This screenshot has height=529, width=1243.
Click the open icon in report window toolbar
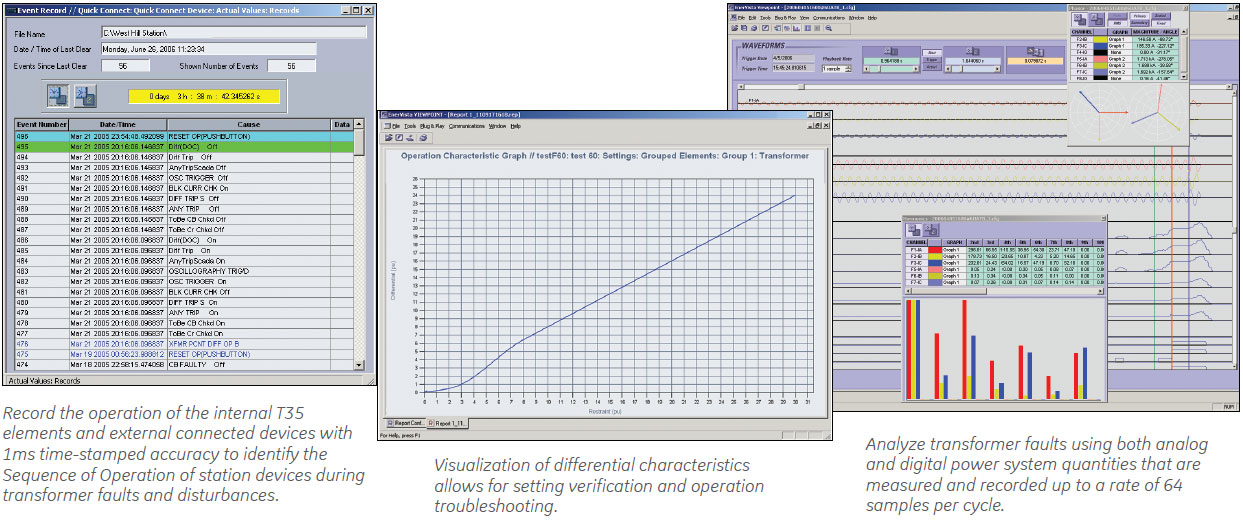[387, 137]
